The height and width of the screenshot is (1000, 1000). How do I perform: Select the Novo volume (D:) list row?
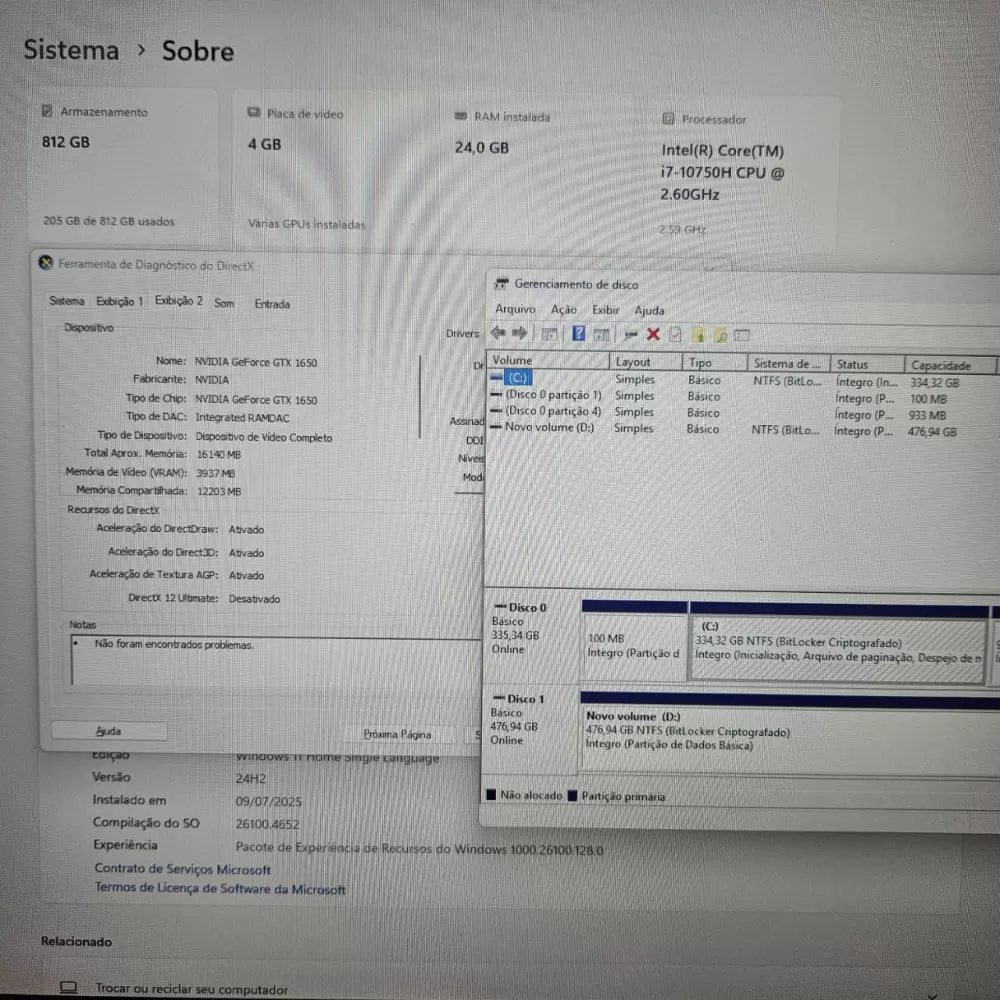(x=549, y=427)
